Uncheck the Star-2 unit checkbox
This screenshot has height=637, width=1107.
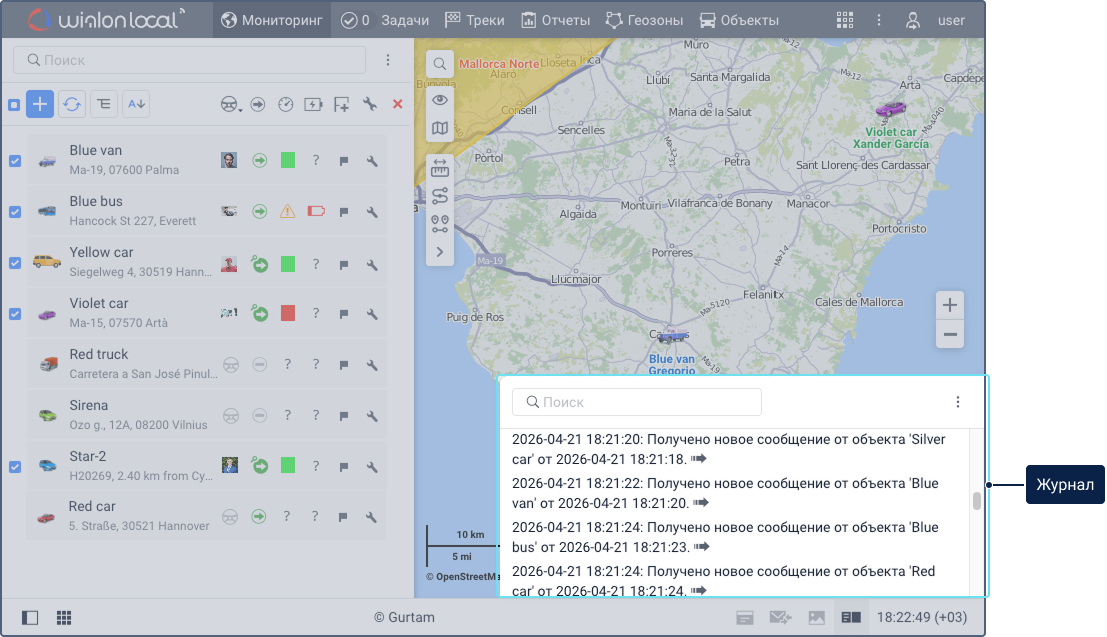tap(15, 466)
